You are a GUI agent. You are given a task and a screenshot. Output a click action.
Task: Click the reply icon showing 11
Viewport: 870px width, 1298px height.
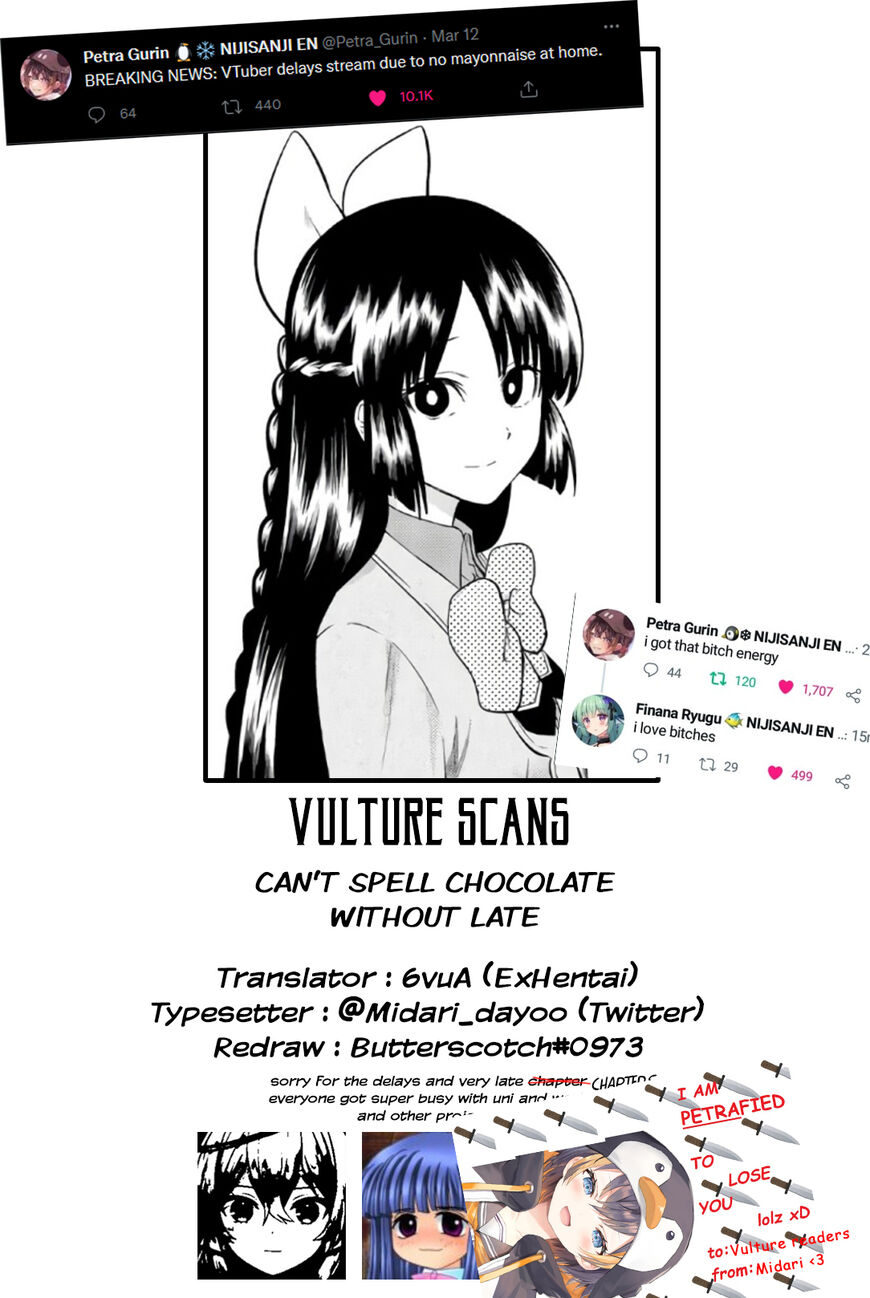[641, 756]
